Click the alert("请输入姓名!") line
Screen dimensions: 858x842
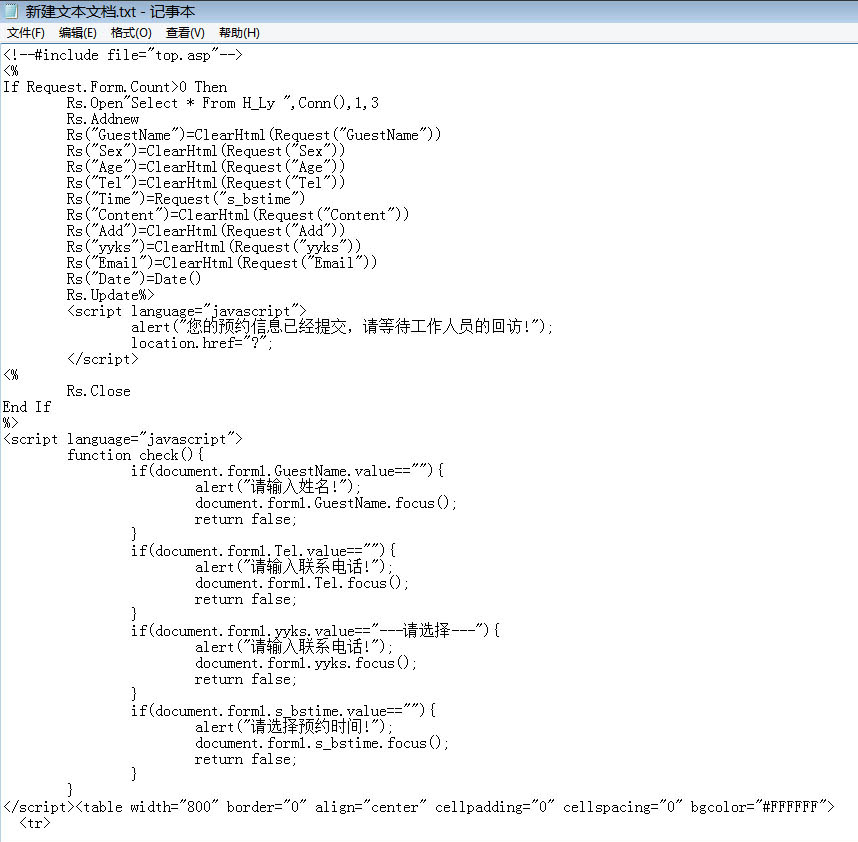tap(277, 487)
